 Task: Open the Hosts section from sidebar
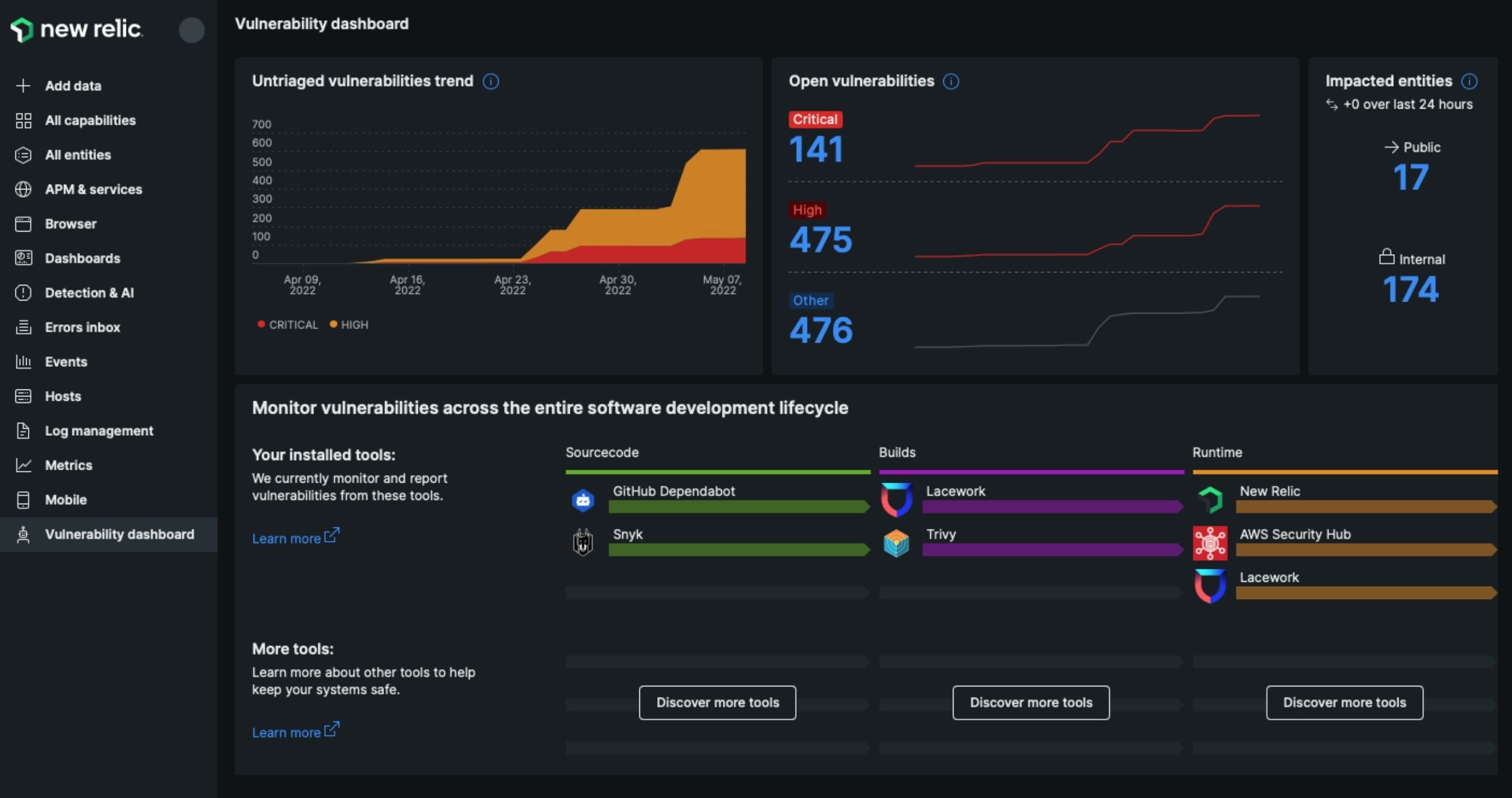pyautogui.click(x=62, y=396)
